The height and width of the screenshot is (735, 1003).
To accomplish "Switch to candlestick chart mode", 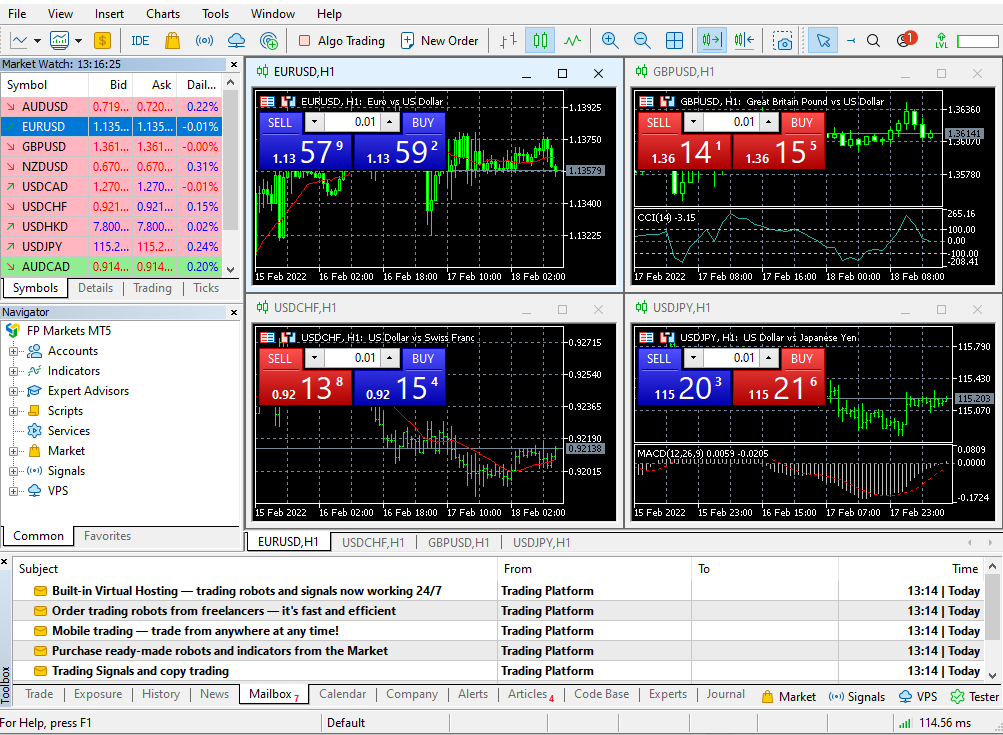I will (540, 41).
